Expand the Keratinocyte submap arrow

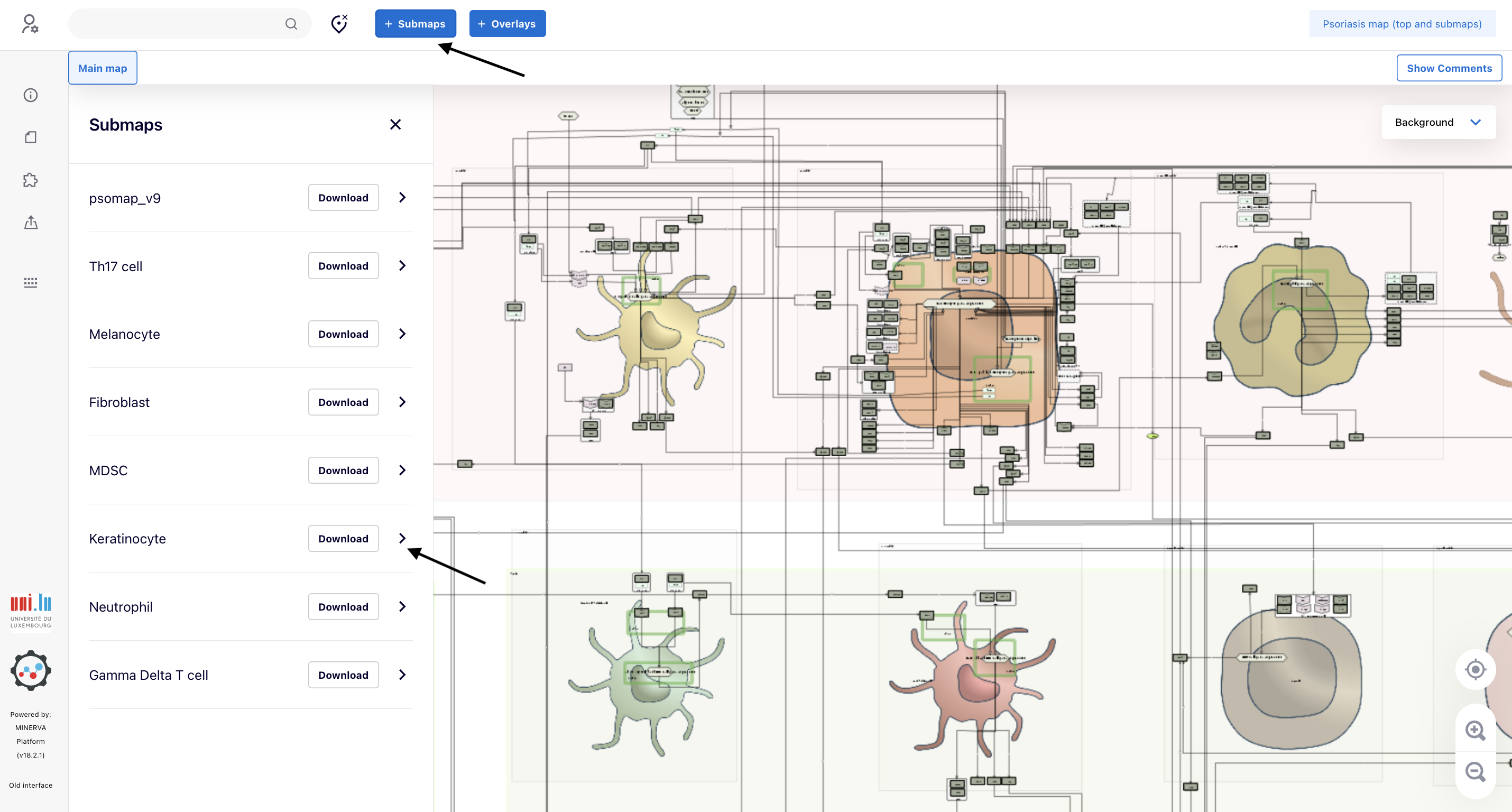(x=402, y=538)
